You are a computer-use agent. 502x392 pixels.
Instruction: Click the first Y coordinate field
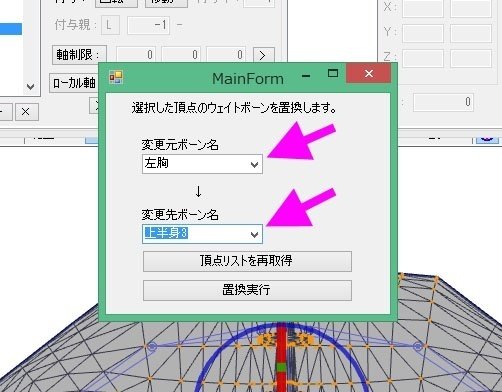423,33
